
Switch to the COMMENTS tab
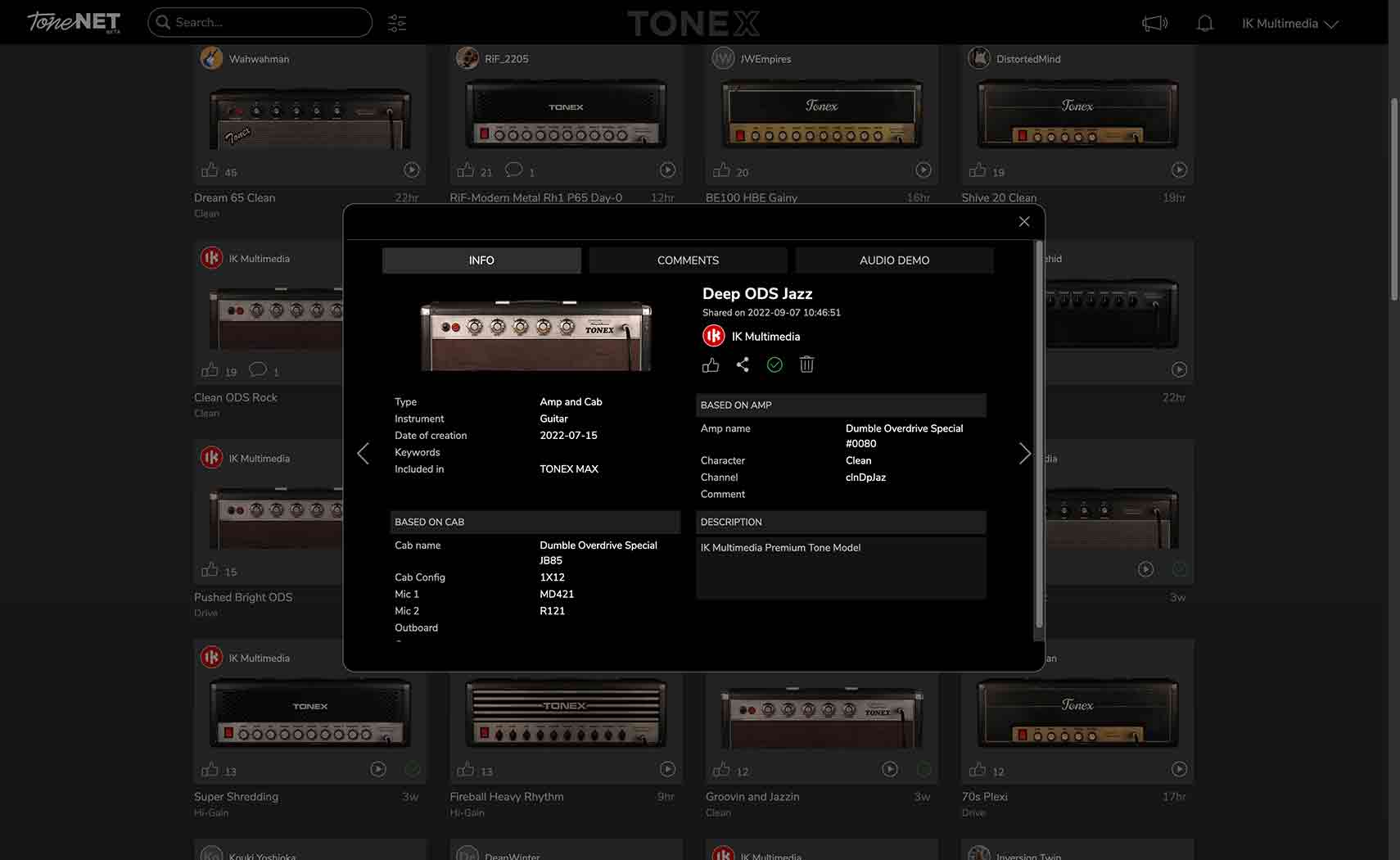point(688,260)
